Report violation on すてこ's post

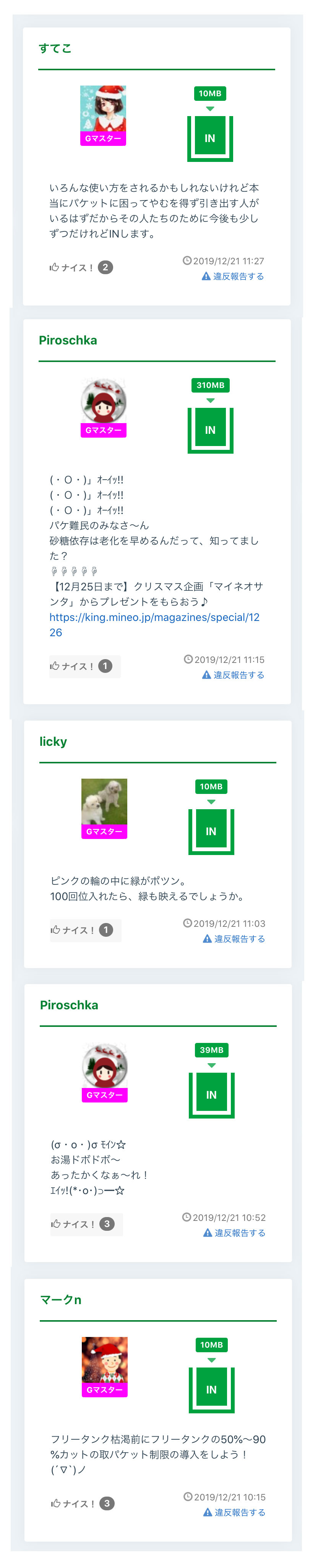tap(233, 276)
